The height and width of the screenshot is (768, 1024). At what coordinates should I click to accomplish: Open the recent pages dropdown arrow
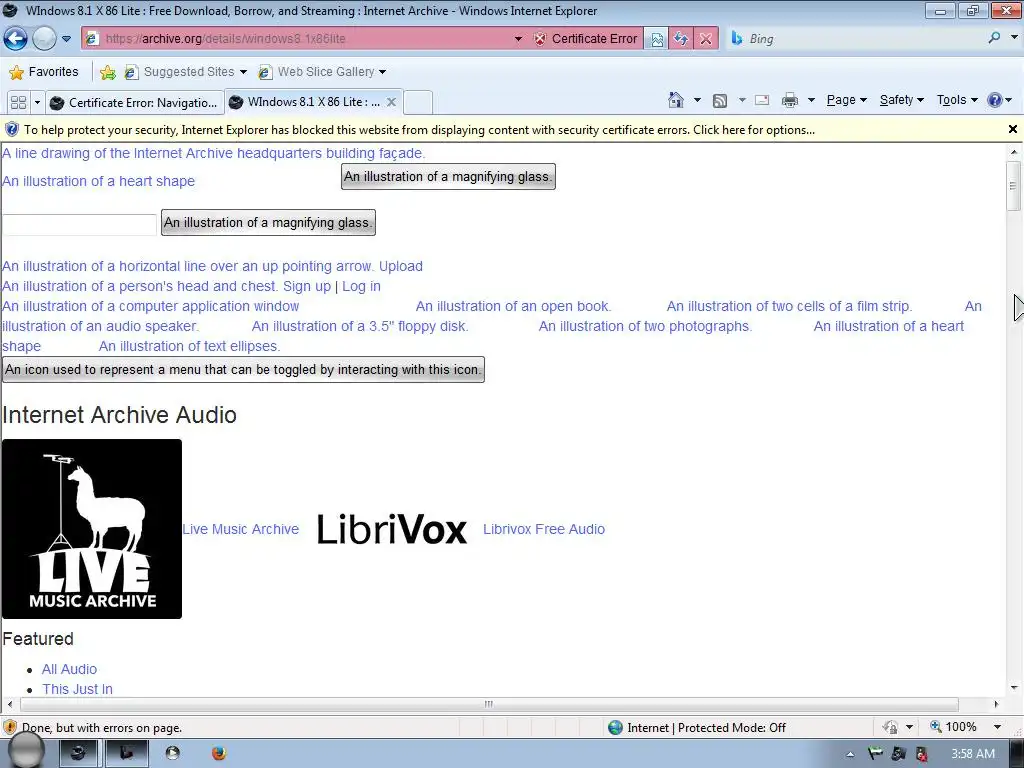(x=67, y=39)
